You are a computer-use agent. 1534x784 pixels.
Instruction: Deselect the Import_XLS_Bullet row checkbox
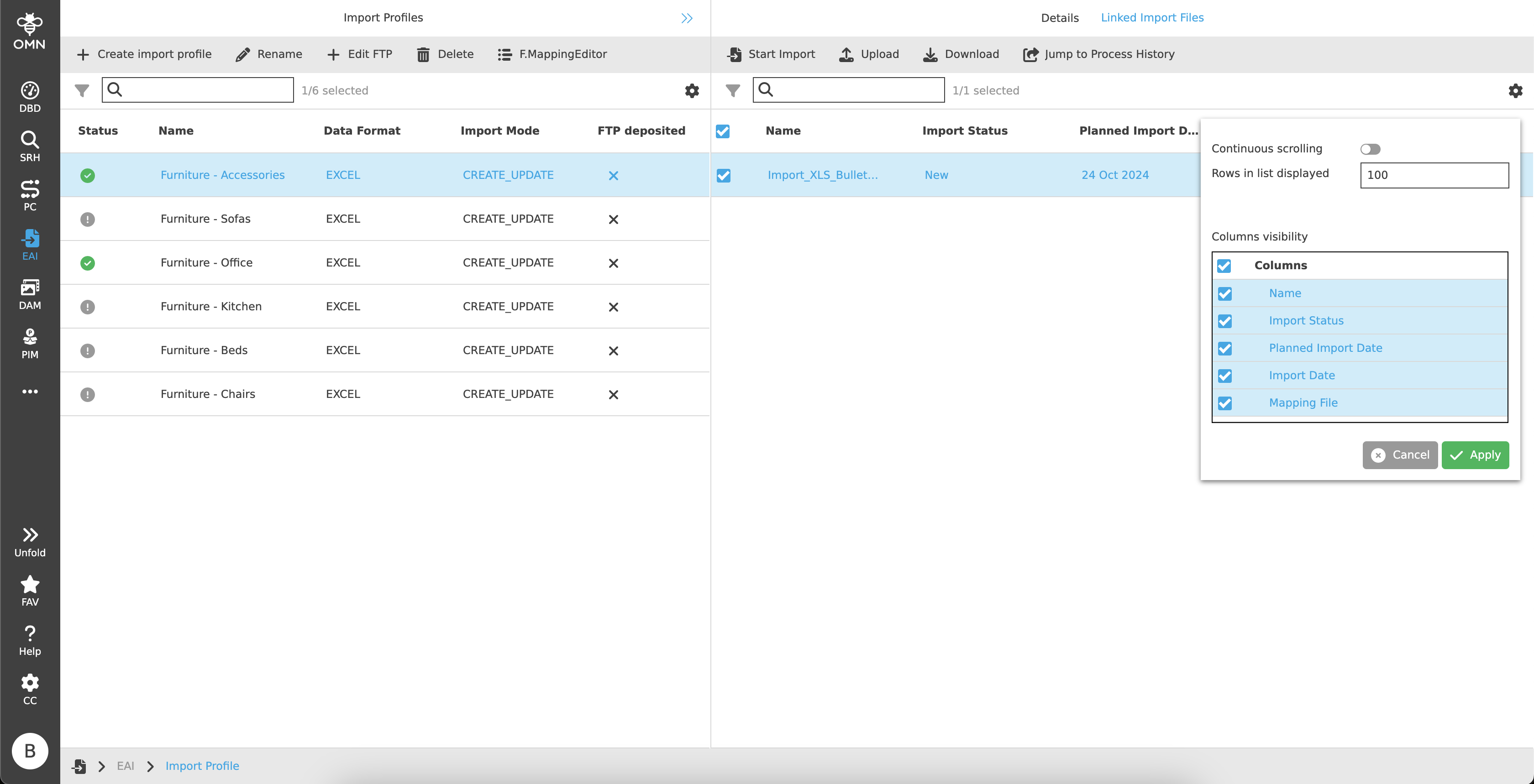724,176
